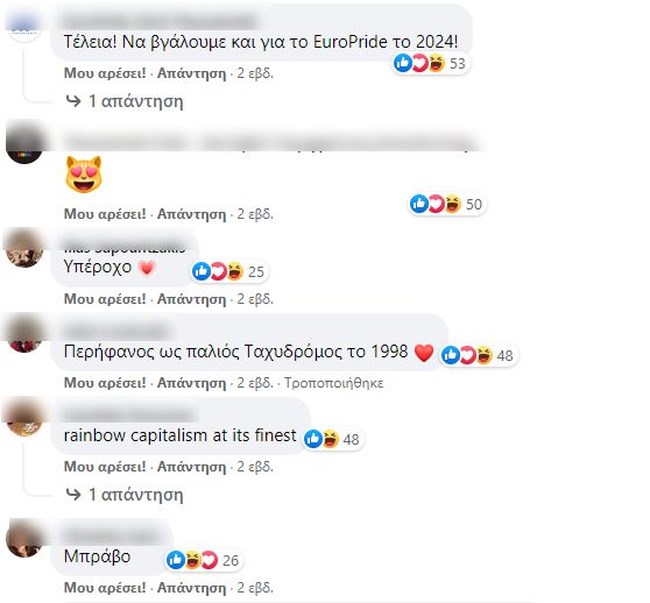Open the 2 εβδ. timestamp on Υπέροχο comment
This screenshot has height=603, width=650.
point(255,299)
